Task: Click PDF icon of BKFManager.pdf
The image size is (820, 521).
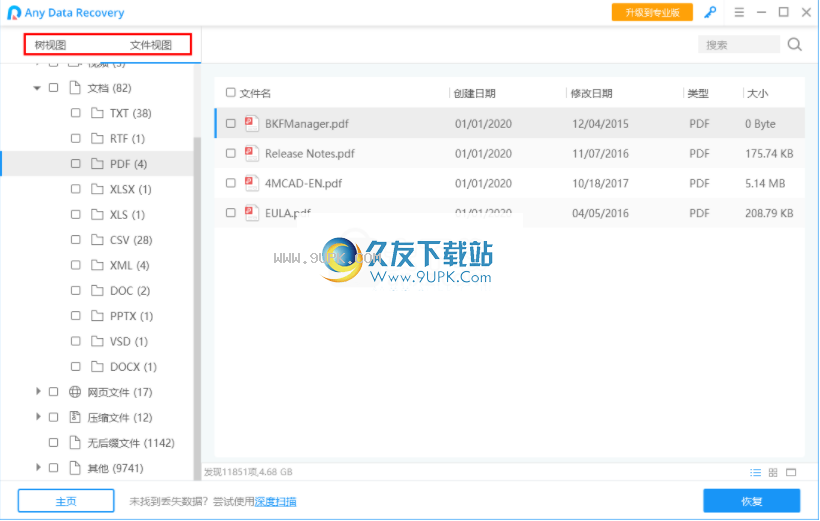Action: pos(252,123)
